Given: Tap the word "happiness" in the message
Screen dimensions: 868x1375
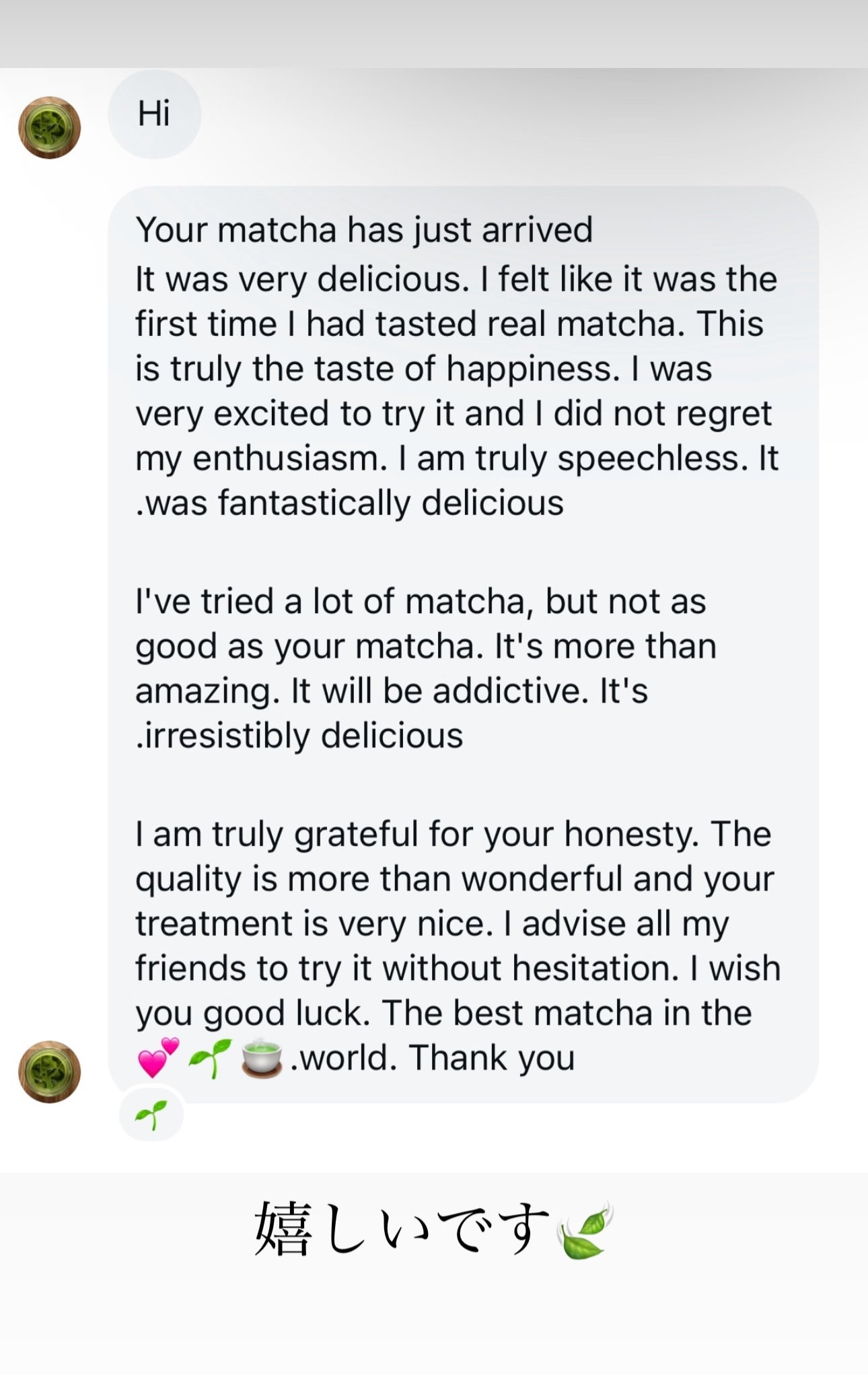Looking at the screenshot, I should [x=533, y=369].
